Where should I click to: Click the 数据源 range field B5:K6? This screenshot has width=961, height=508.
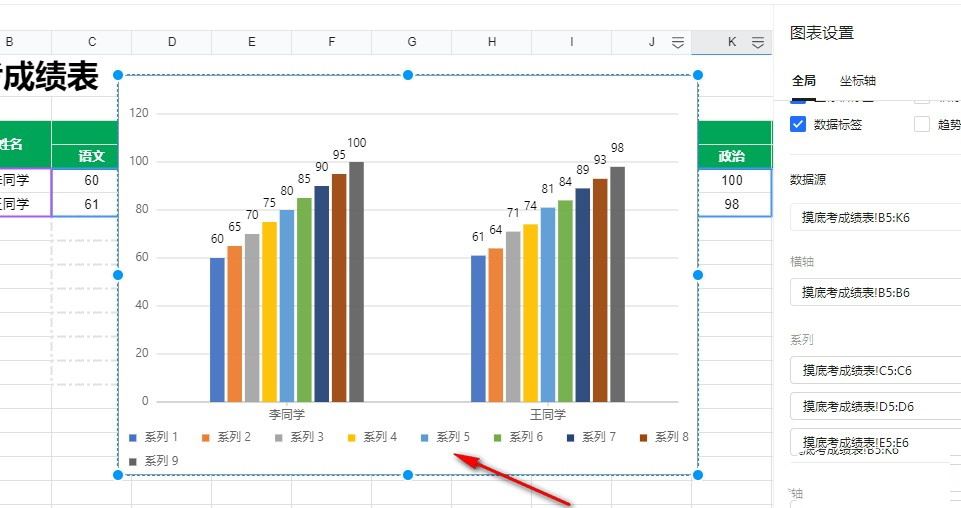875,217
